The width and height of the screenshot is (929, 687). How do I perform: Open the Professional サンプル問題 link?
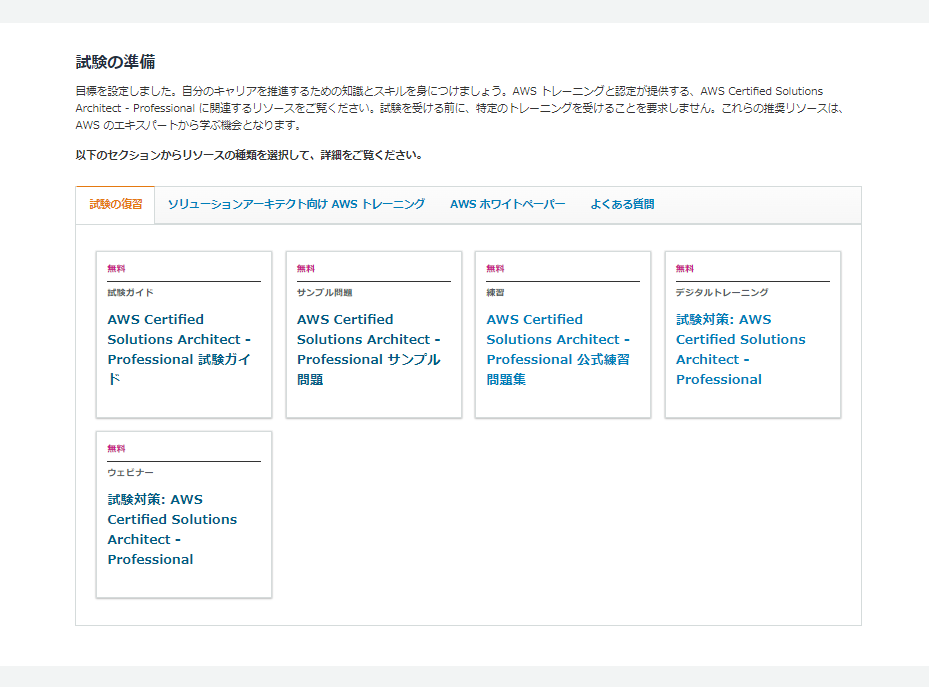pos(369,349)
